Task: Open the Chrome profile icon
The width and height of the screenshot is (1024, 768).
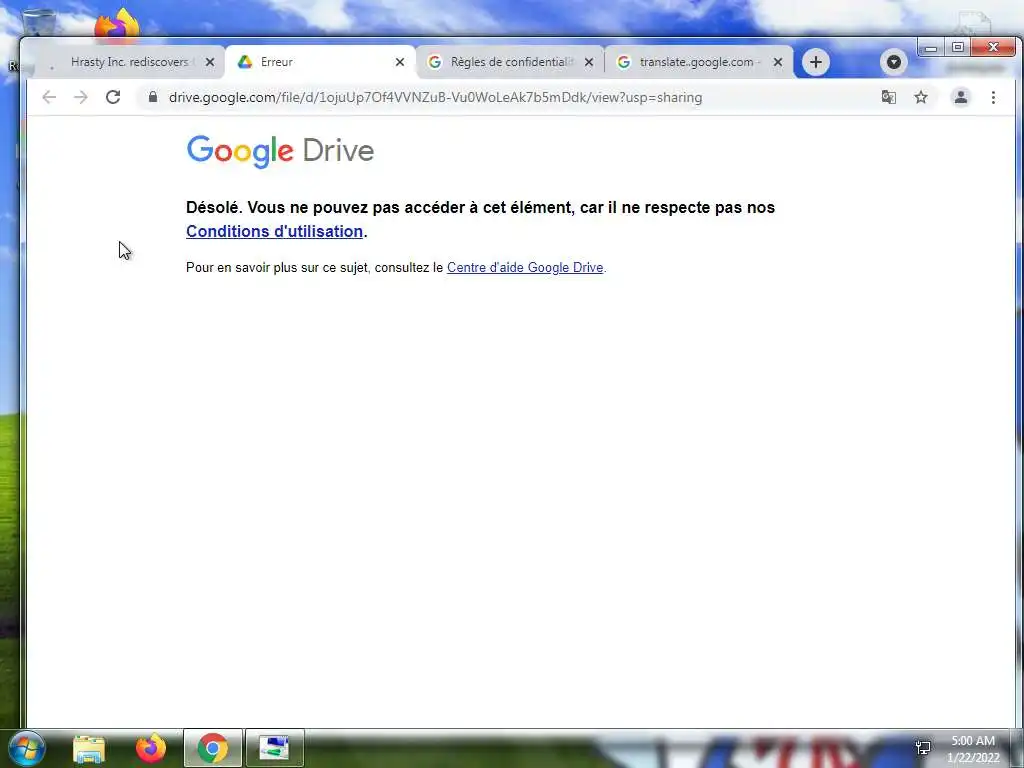Action: click(x=961, y=97)
